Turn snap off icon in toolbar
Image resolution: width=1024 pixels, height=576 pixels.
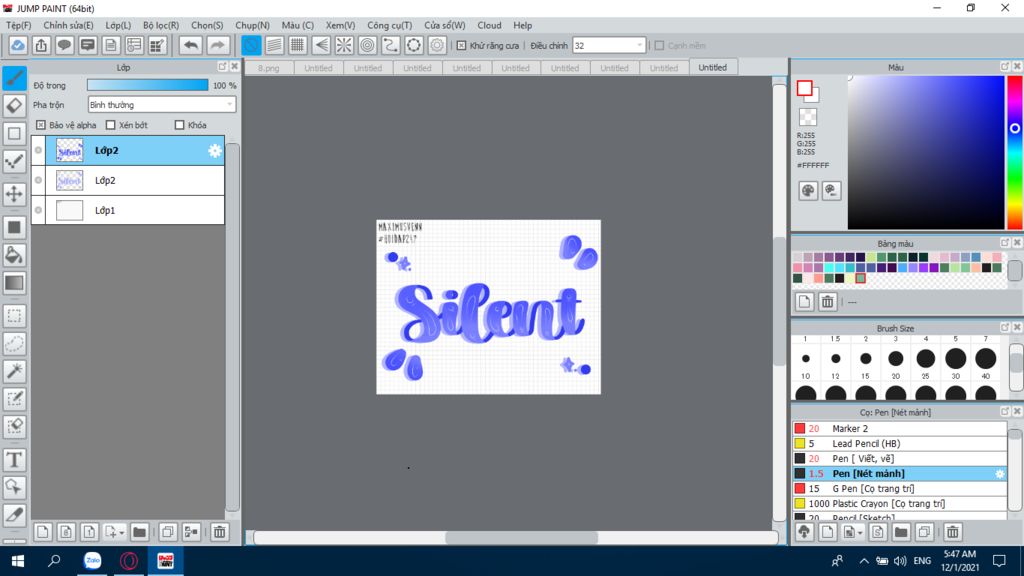(x=251, y=45)
